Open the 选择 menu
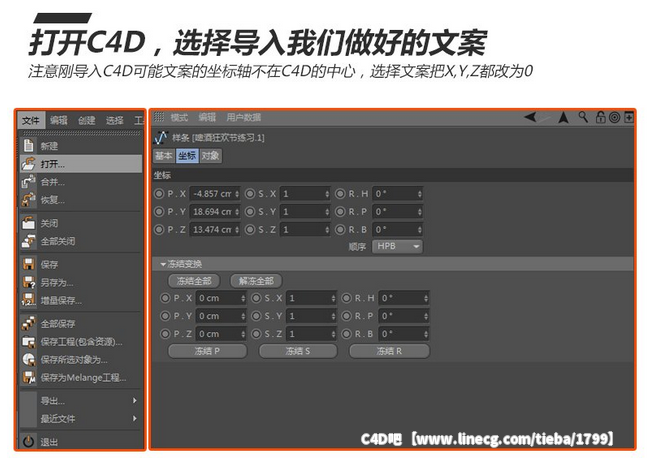Image resolution: width=647 pixels, height=458 pixels. (x=115, y=120)
